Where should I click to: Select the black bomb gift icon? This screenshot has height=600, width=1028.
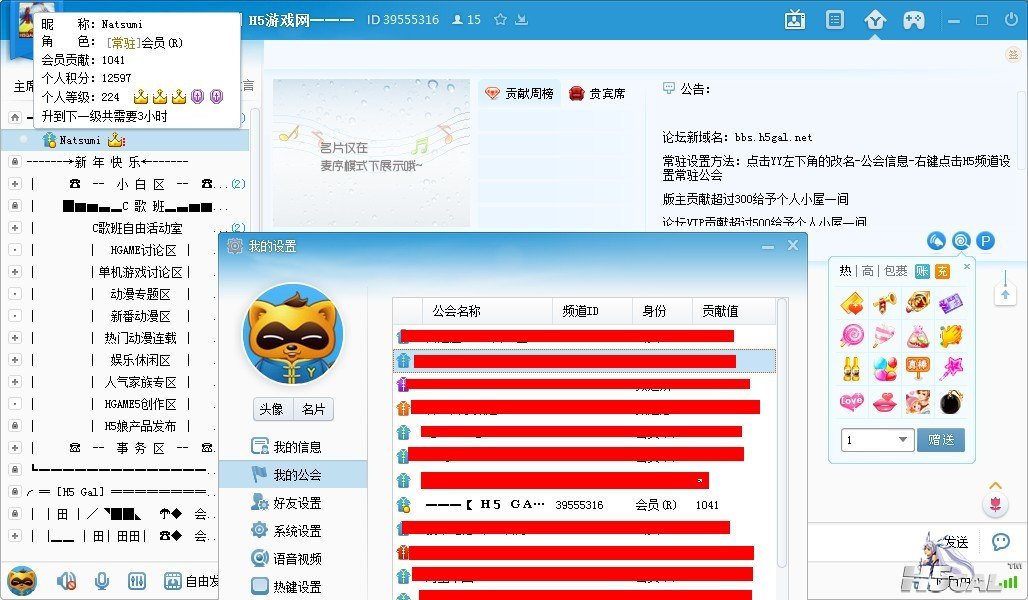click(x=951, y=402)
